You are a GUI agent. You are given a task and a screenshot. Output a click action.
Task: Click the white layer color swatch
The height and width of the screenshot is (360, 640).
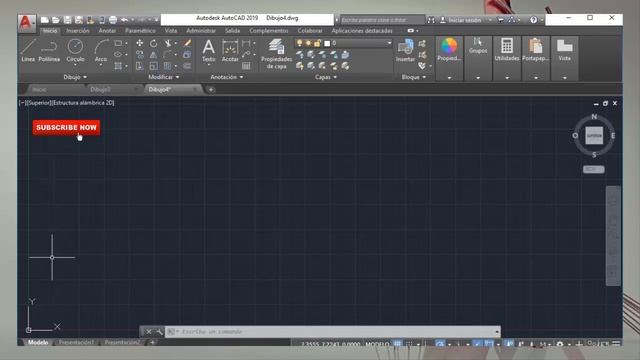click(x=327, y=43)
